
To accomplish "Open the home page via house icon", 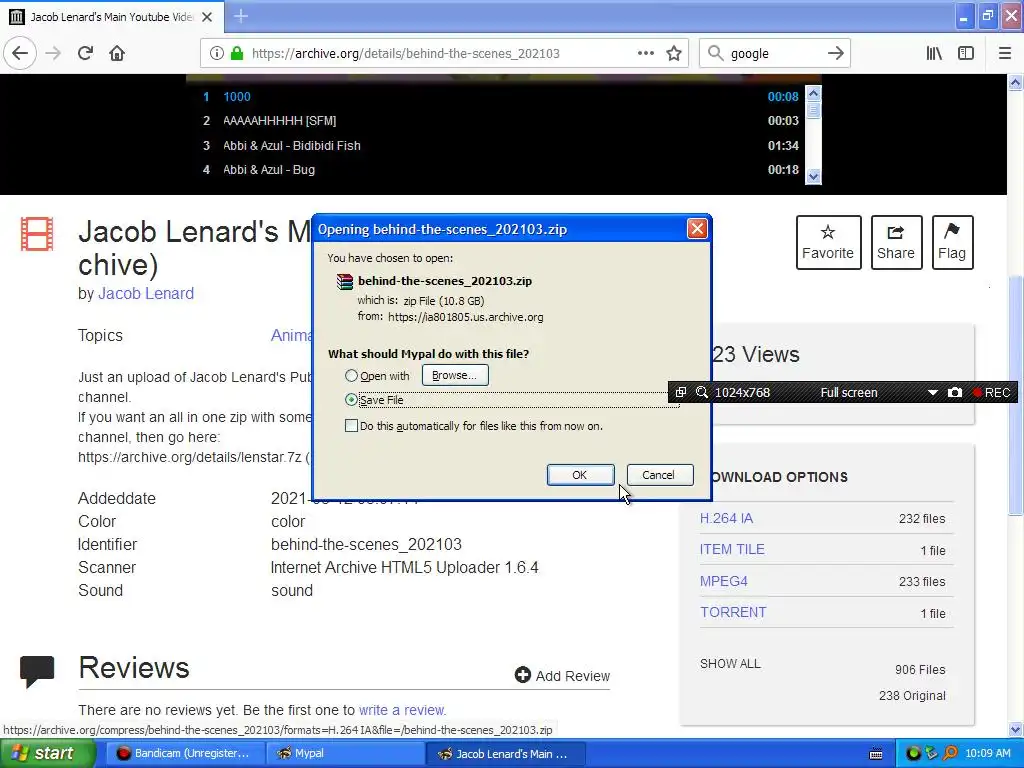I will coord(117,53).
